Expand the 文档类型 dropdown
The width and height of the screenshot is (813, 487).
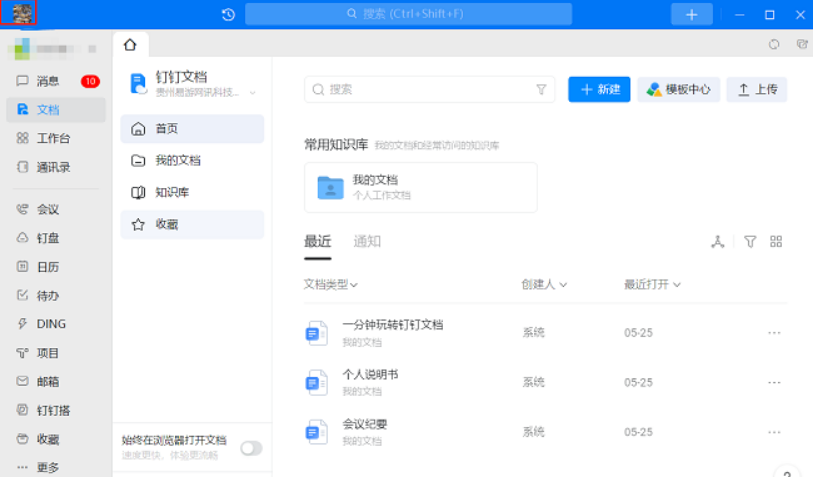331,284
